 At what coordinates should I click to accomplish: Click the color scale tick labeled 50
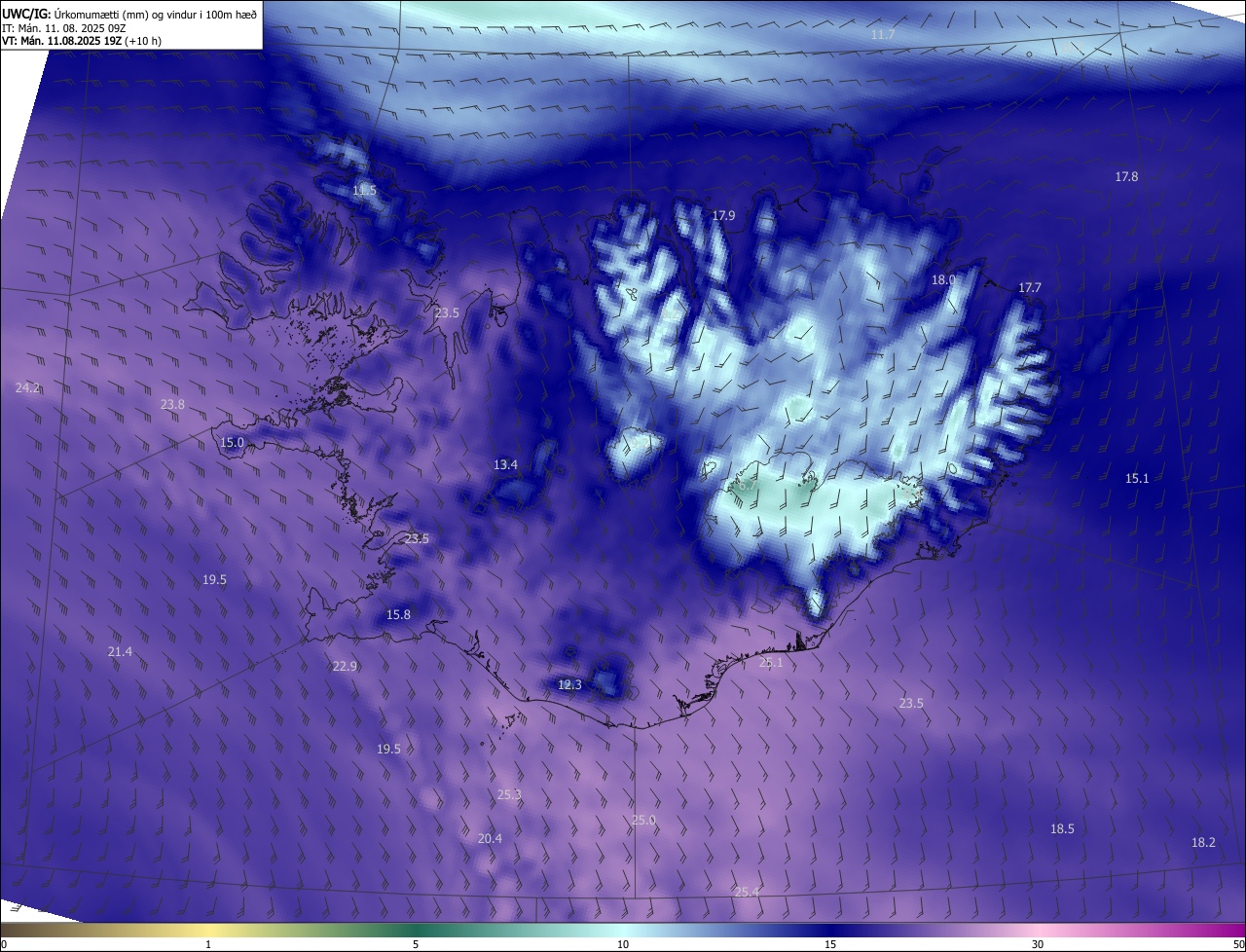coord(1238,944)
